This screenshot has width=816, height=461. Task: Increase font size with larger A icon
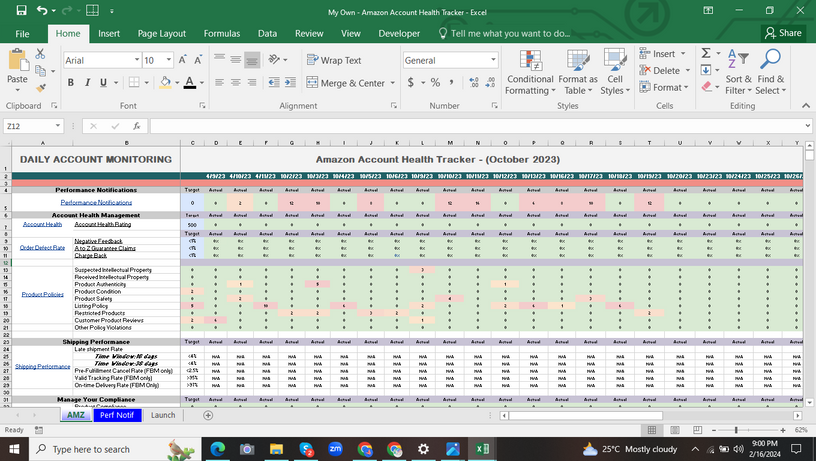pos(183,60)
